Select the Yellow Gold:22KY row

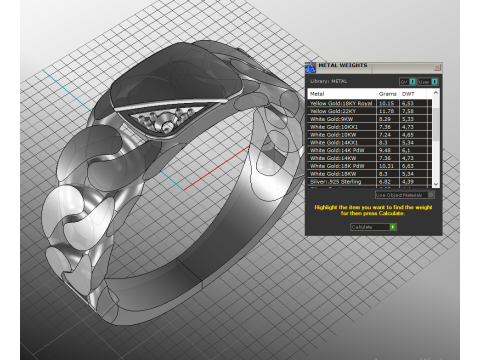click(x=369, y=111)
